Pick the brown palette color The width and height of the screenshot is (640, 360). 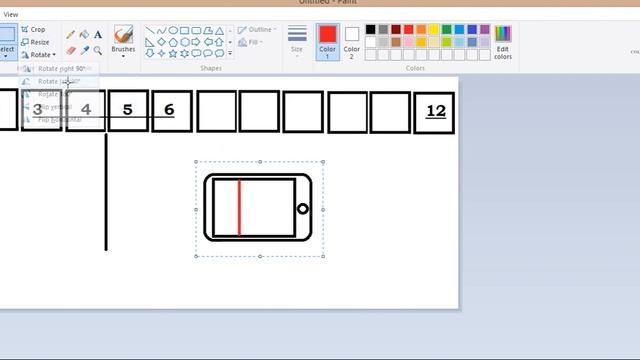tap(396, 42)
